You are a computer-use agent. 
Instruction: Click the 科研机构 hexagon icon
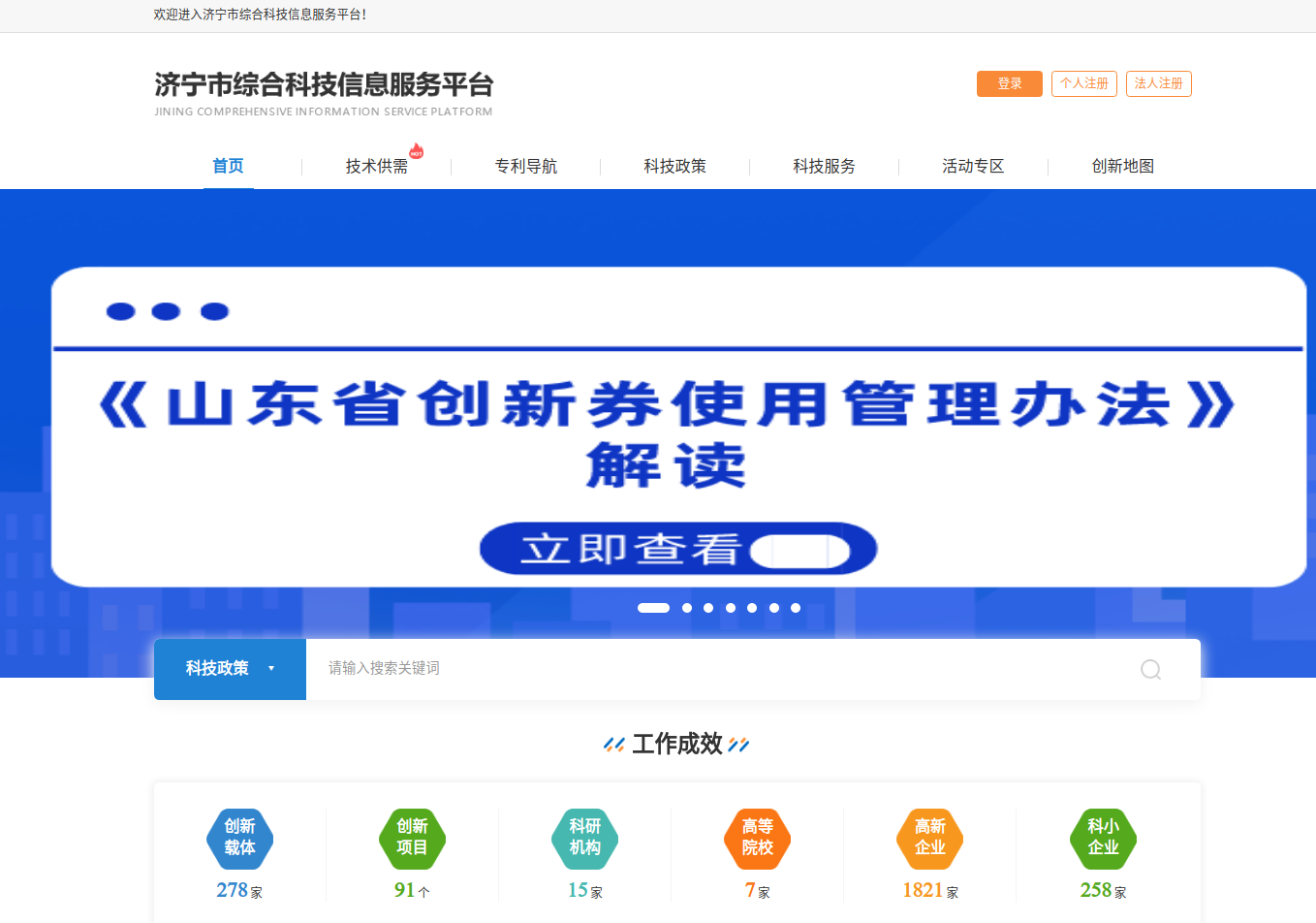[x=584, y=838]
